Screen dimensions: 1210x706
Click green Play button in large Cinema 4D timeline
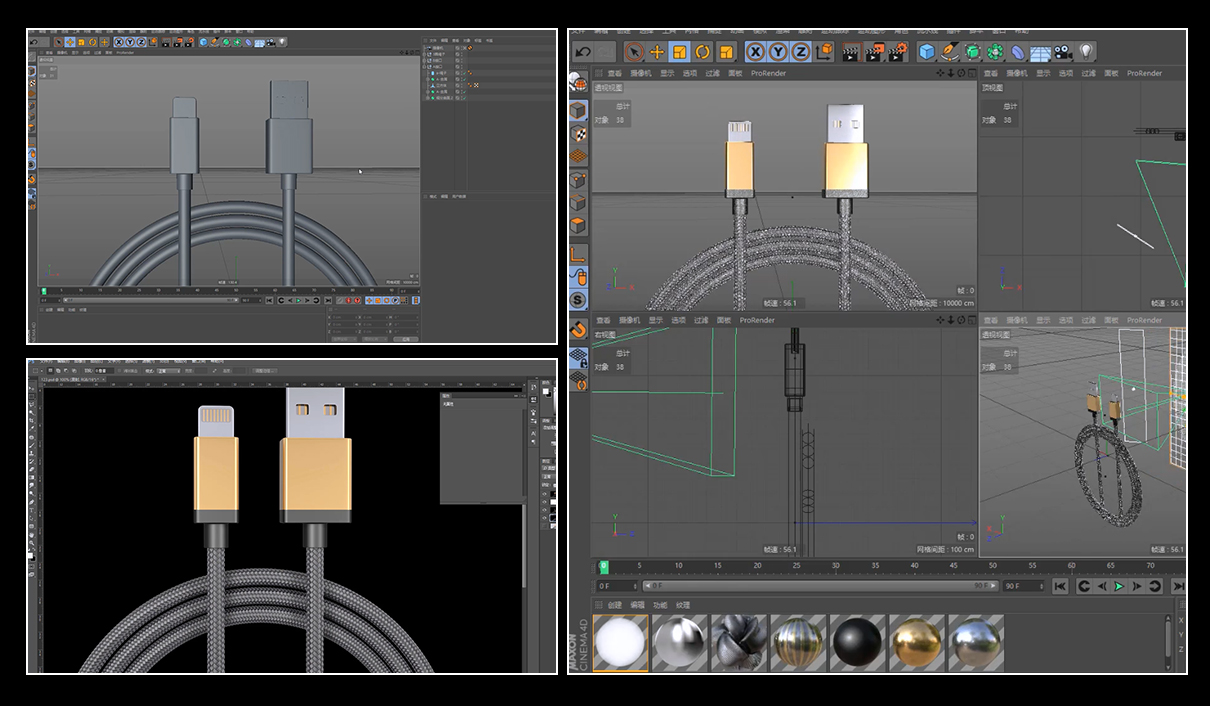click(1118, 586)
